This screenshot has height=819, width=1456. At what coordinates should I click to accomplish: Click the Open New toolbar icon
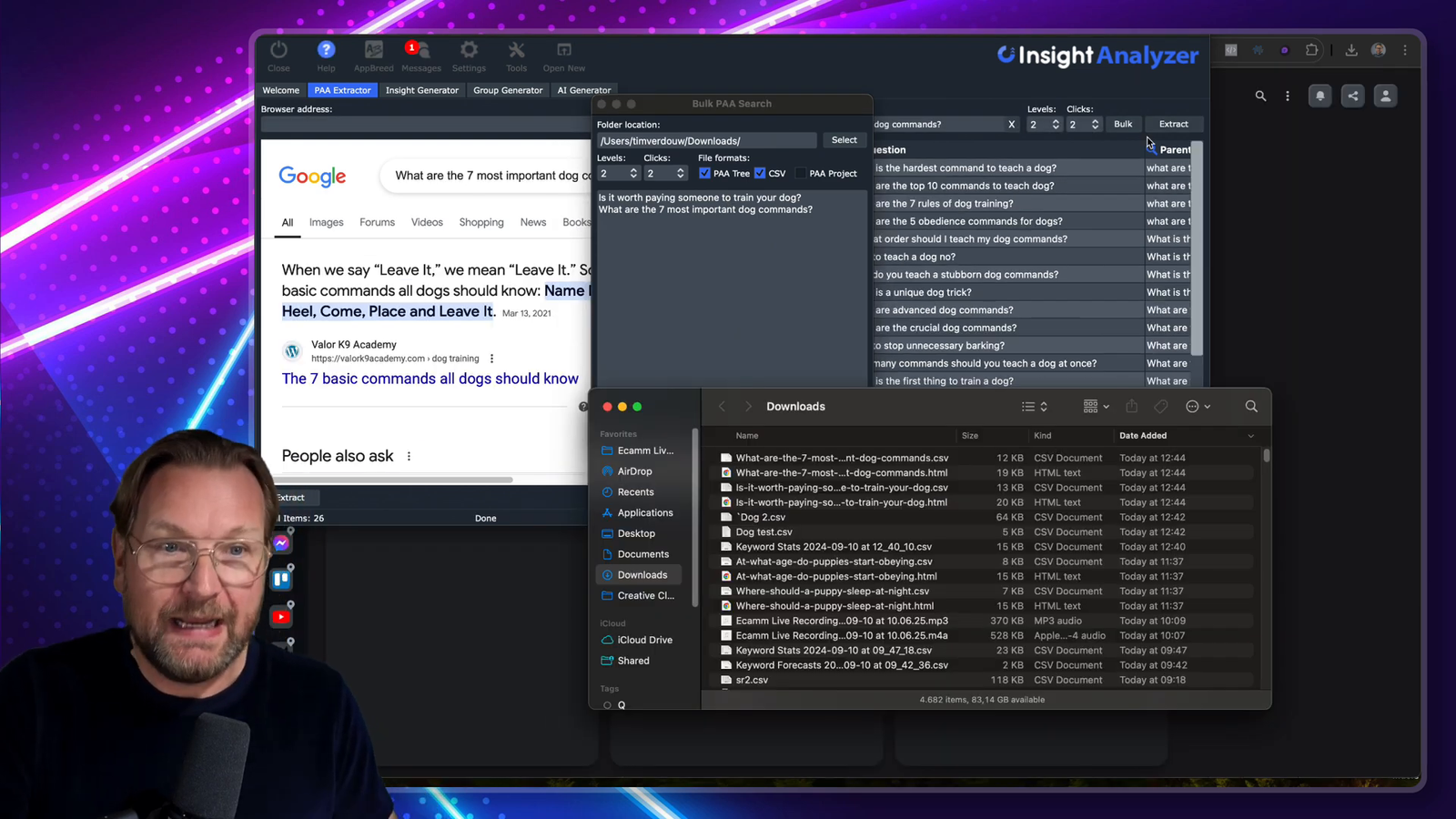pyautogui.click(x=564, y=50)
